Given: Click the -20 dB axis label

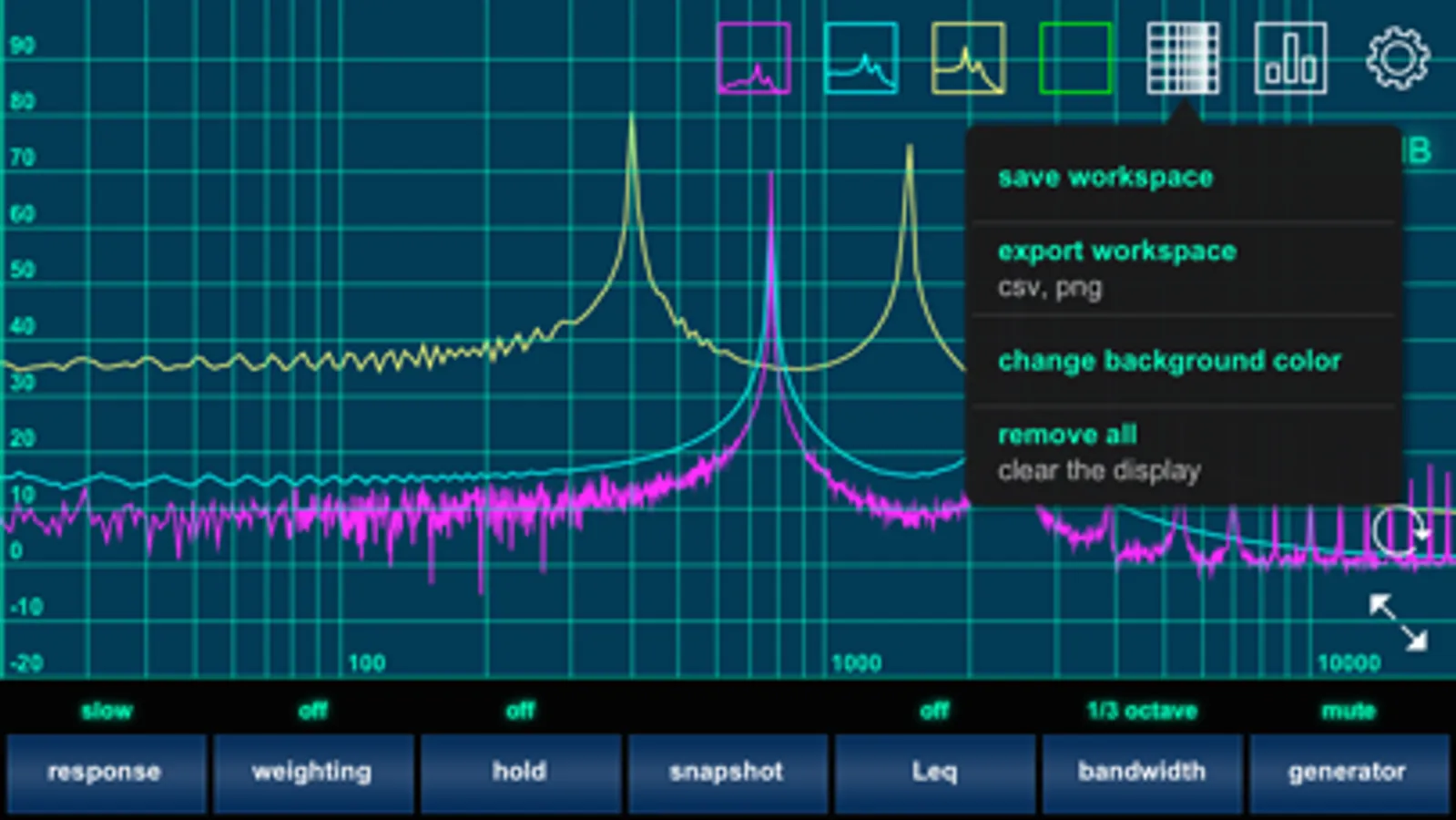Looking at the screenshot, I should tap(26, 662).
